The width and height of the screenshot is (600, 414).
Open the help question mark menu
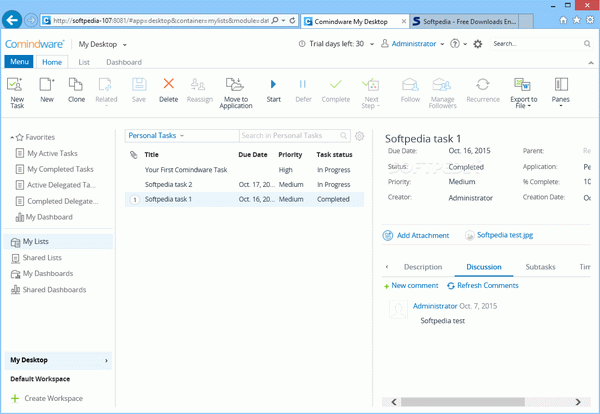click(x=458, y=44)
